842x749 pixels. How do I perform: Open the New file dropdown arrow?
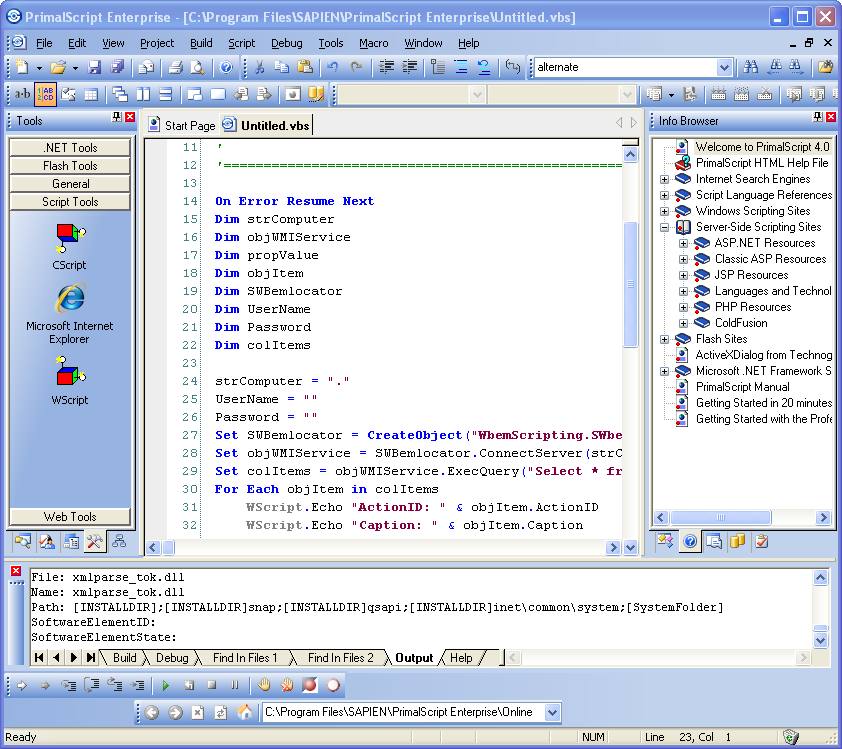coord(39,68)
